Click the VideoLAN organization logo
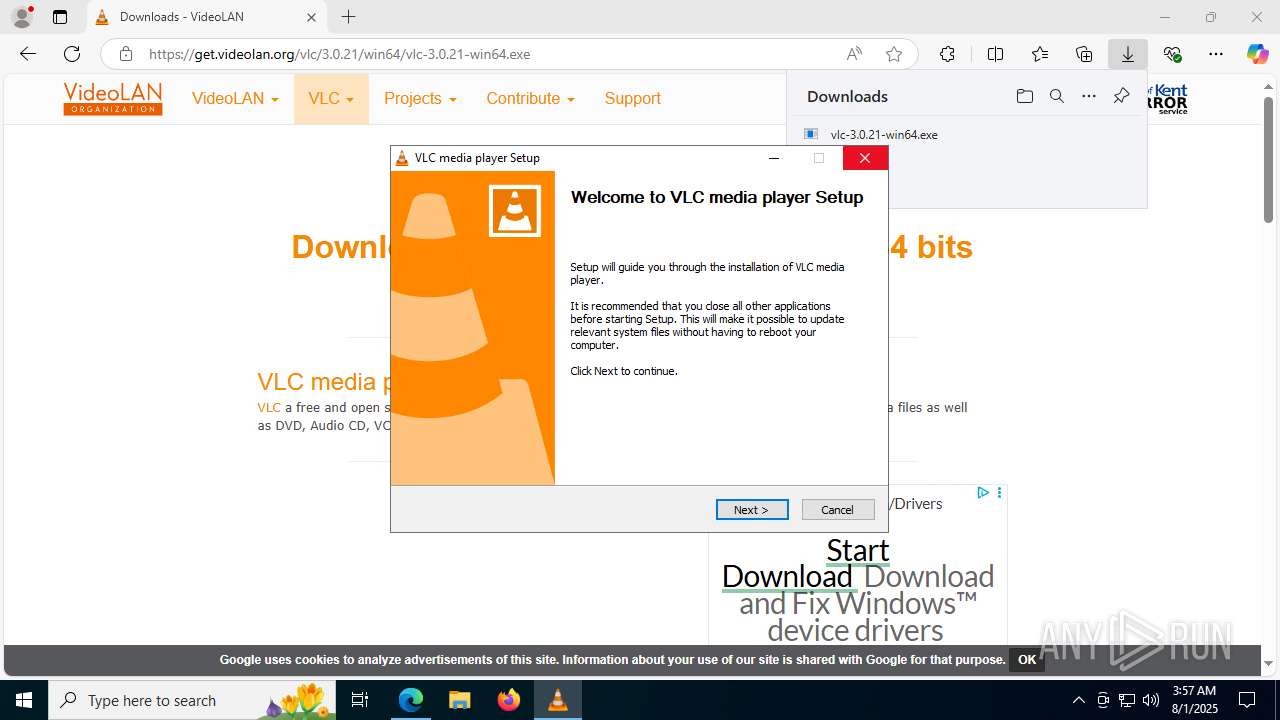This screenshot has width=1280, height=720. pyautogui.click(x=113, y=98)
